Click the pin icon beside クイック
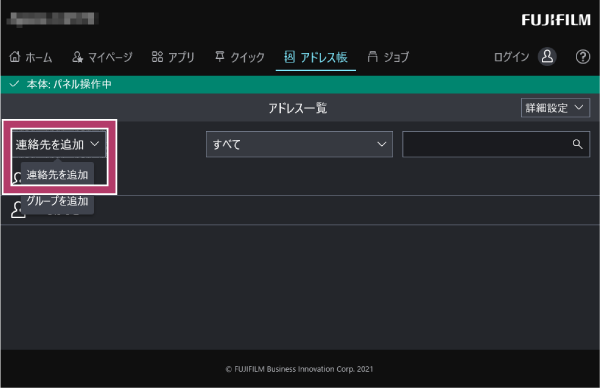Image resolution: width=600 pixels, height=389 pixels. [x=219, y=57]
